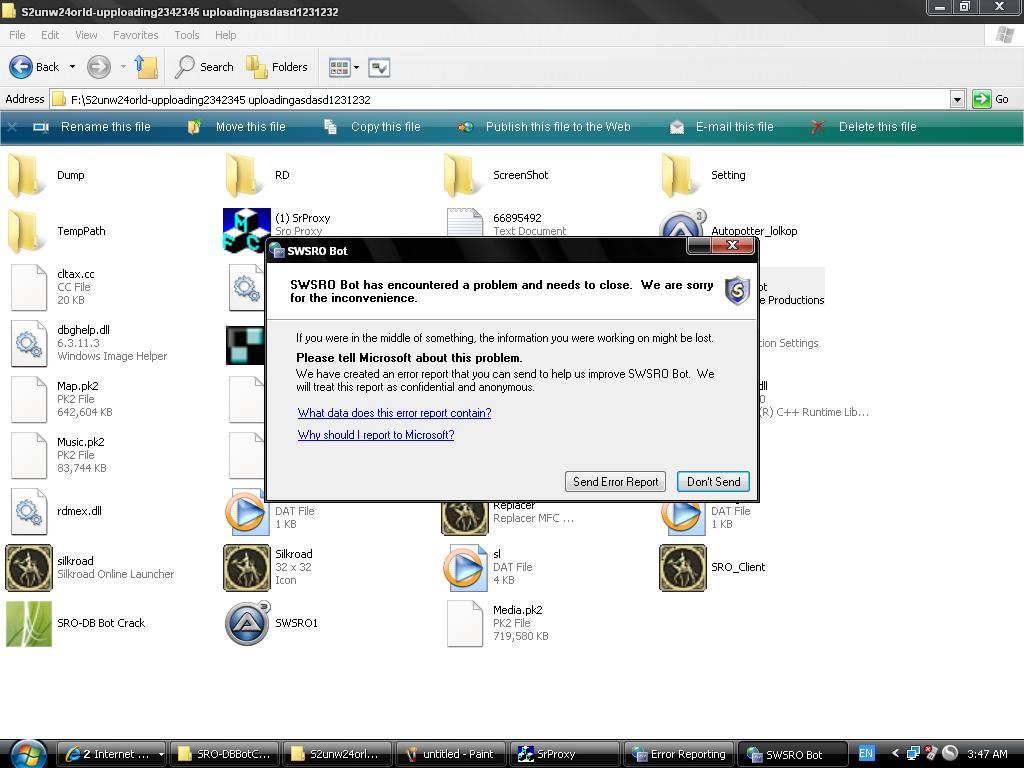Choose Move this file
The image size is (1024, 768).
coord(236,127)
